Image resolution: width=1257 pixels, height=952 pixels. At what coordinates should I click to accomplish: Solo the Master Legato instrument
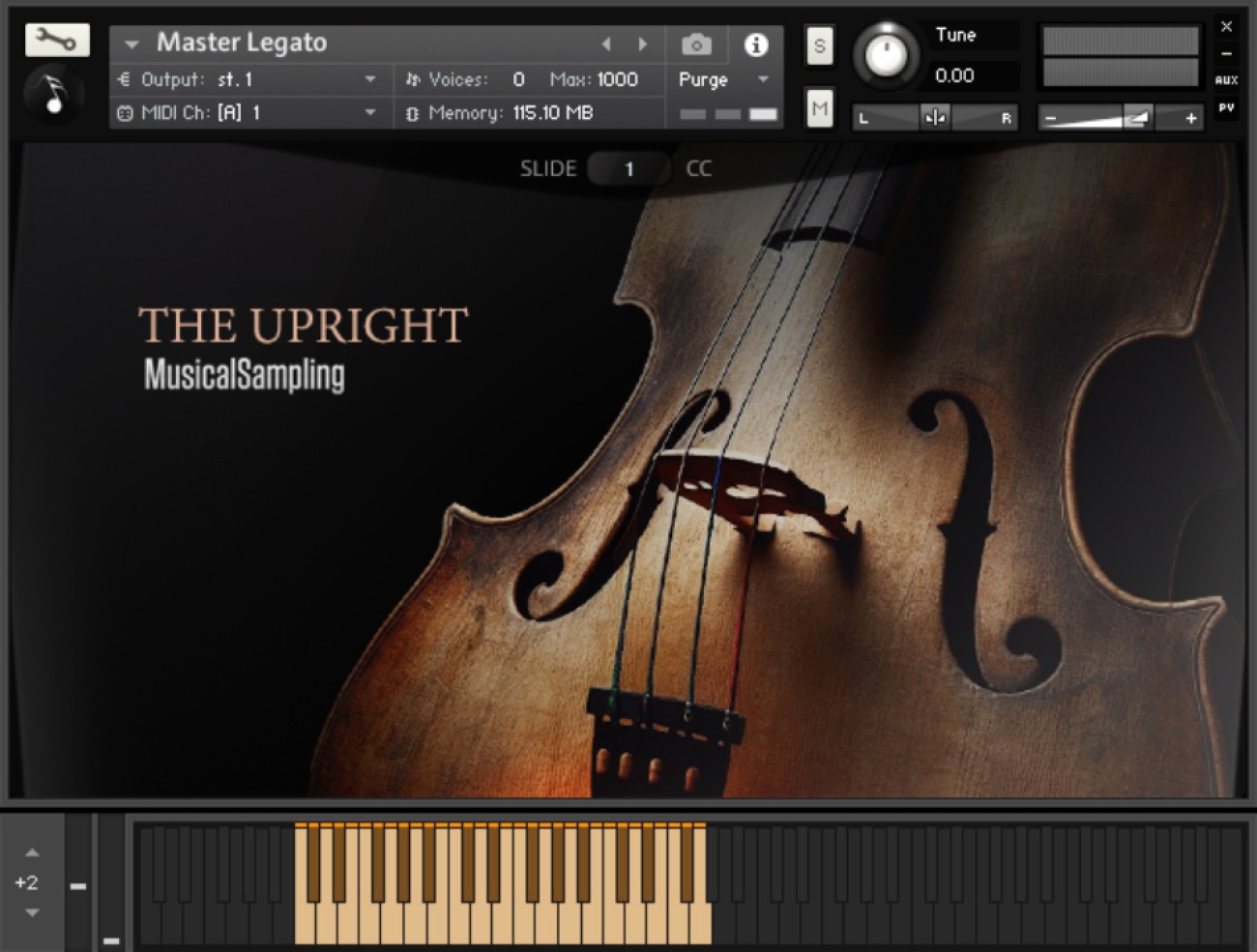click(x=819, y=46)
